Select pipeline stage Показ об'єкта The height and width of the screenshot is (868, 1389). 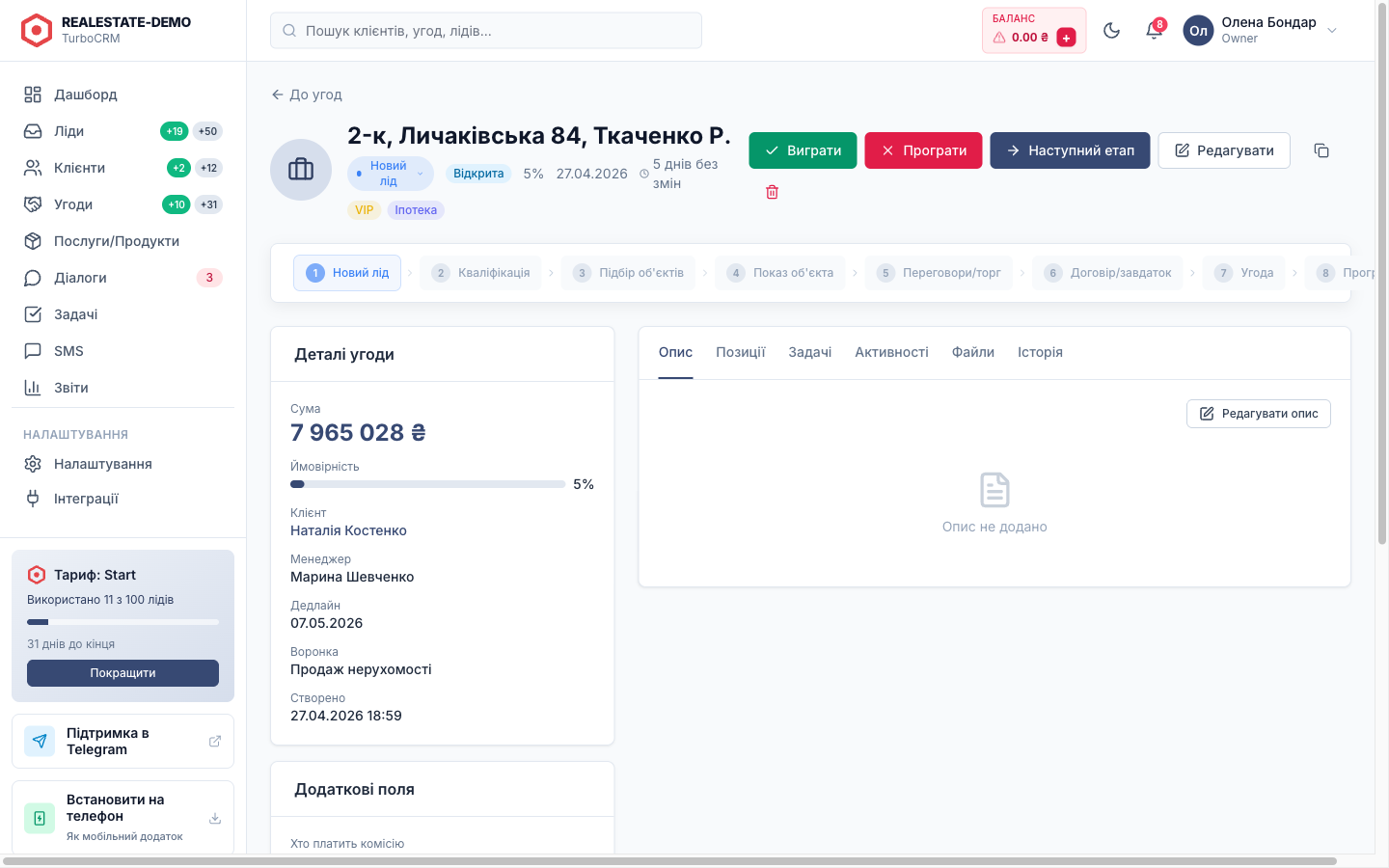[779, 273]
